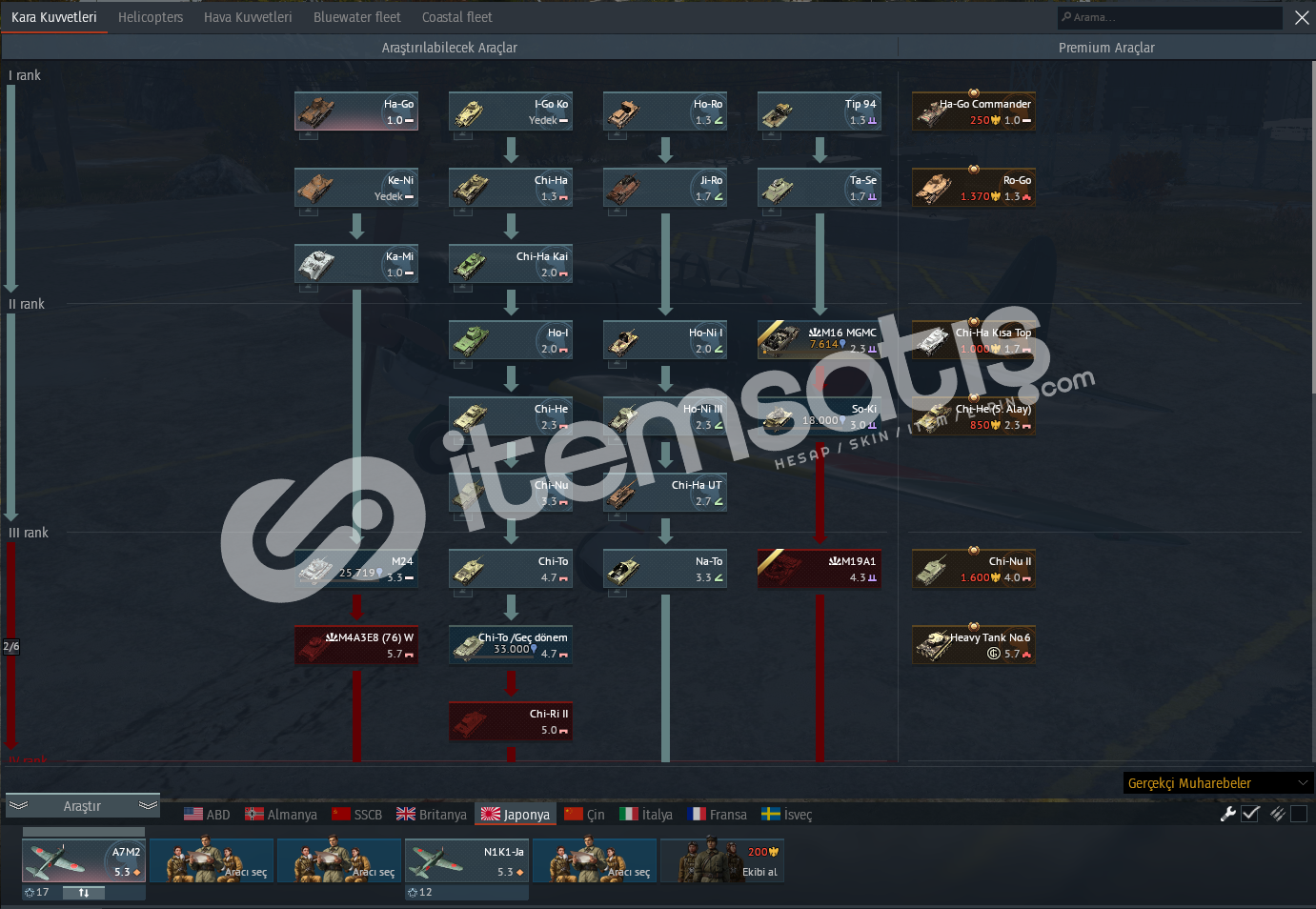Click Aracı seç slot right of A7M2
The image size is (1316, 909).
pos(212,860)
